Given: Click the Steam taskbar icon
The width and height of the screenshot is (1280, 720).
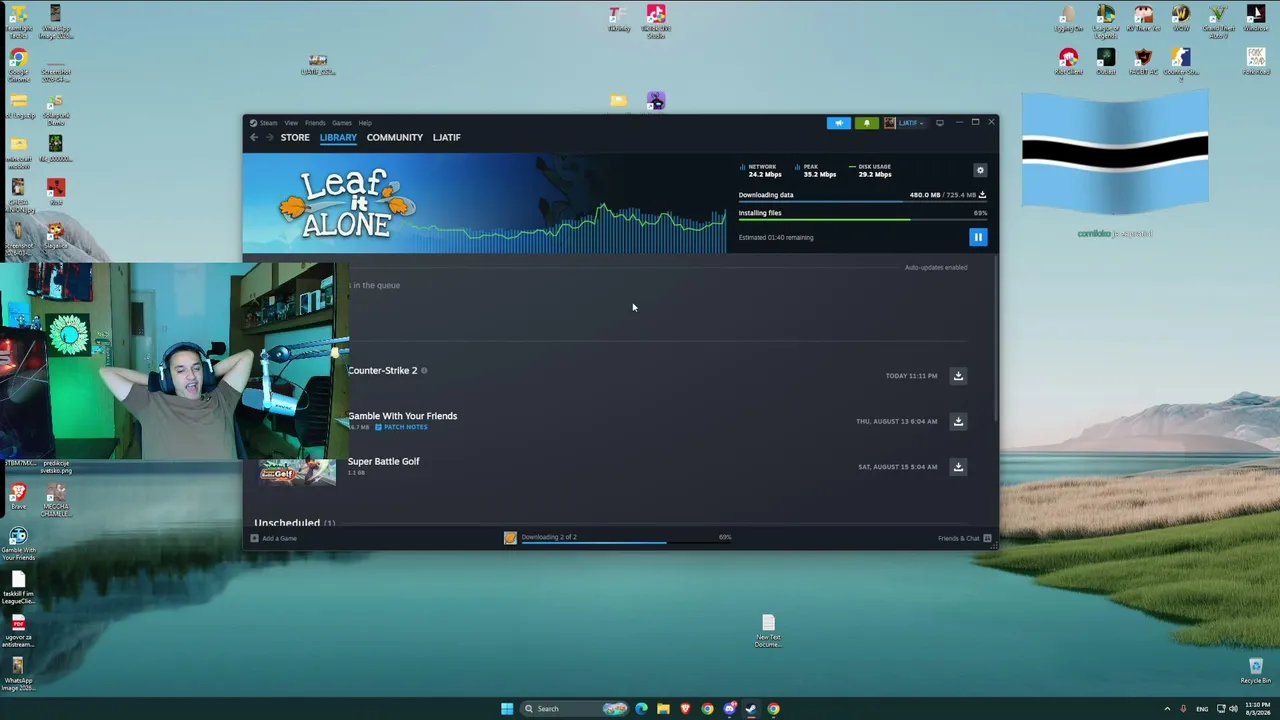Looking at the screenshot, I should click(751, 709).
